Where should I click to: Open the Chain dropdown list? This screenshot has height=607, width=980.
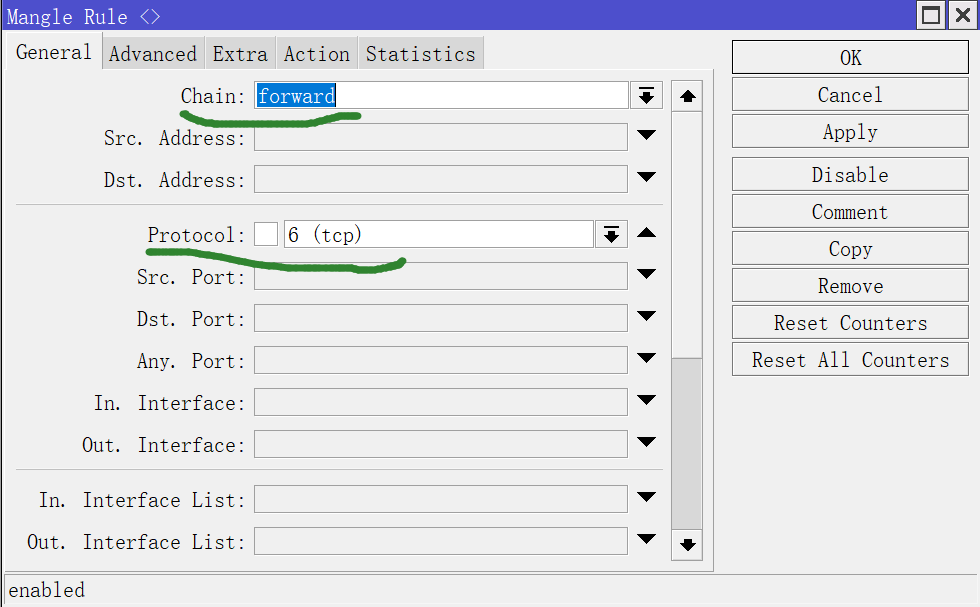pyautogui.click(x=646, y=96)
